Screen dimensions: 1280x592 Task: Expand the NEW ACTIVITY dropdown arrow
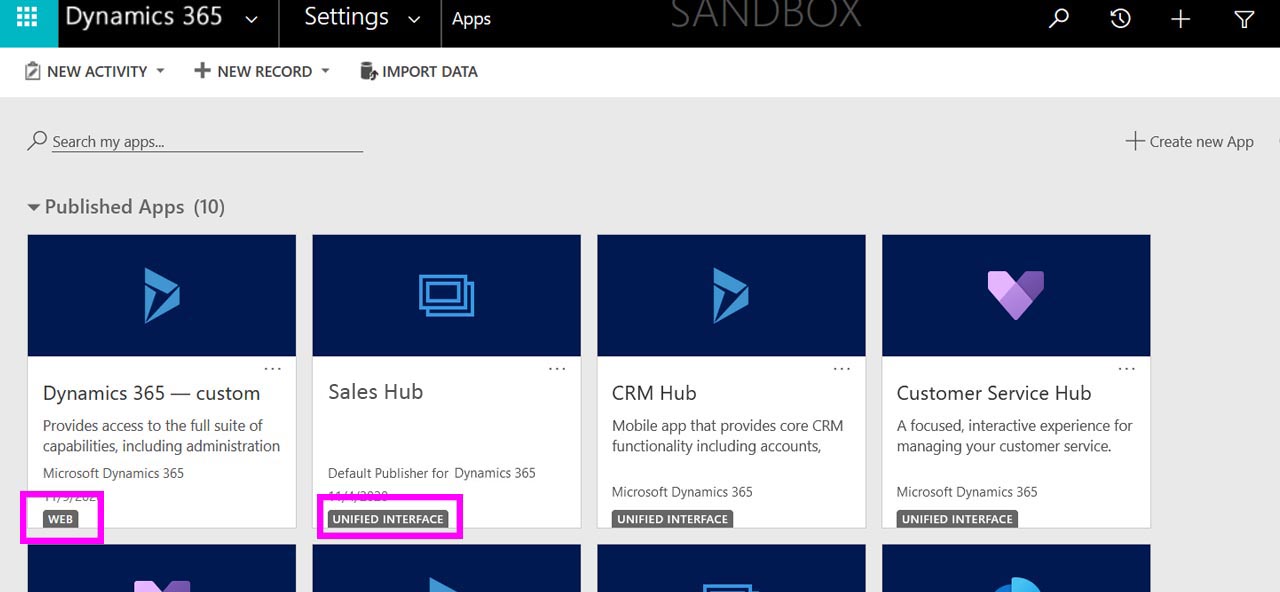(160, 71)
